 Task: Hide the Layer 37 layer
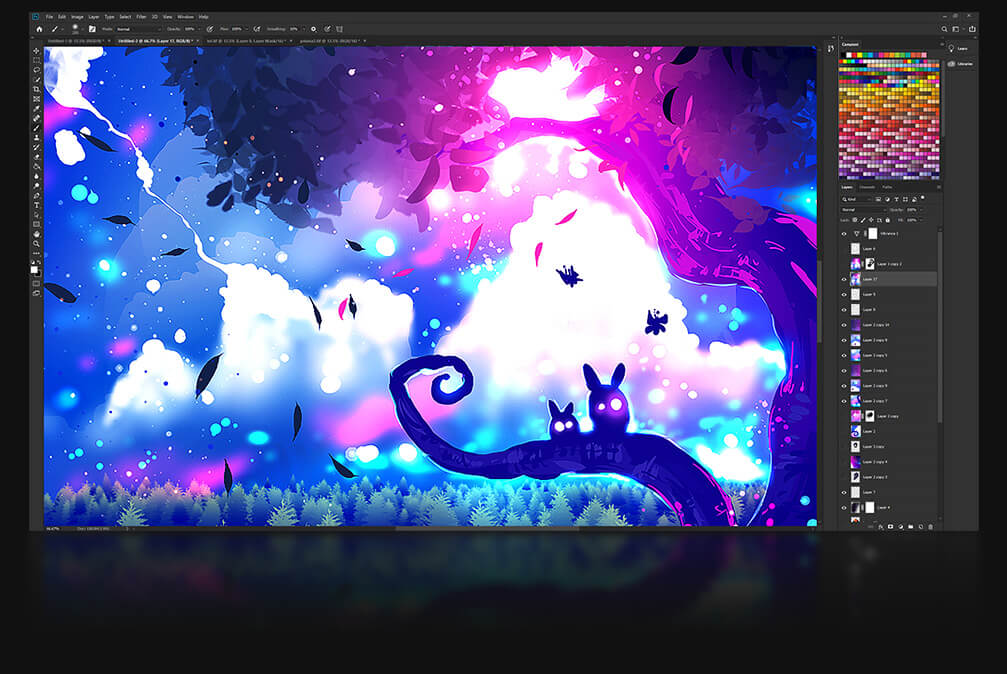coord(844,279)
